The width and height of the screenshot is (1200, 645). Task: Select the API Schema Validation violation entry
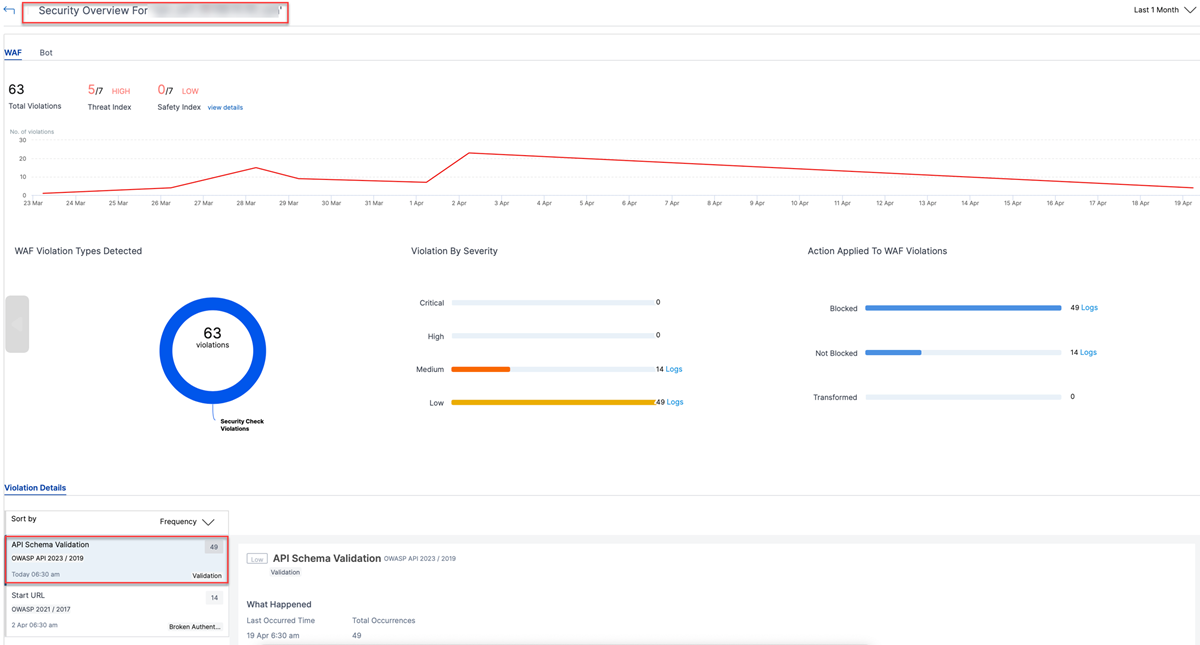(117, 560)
